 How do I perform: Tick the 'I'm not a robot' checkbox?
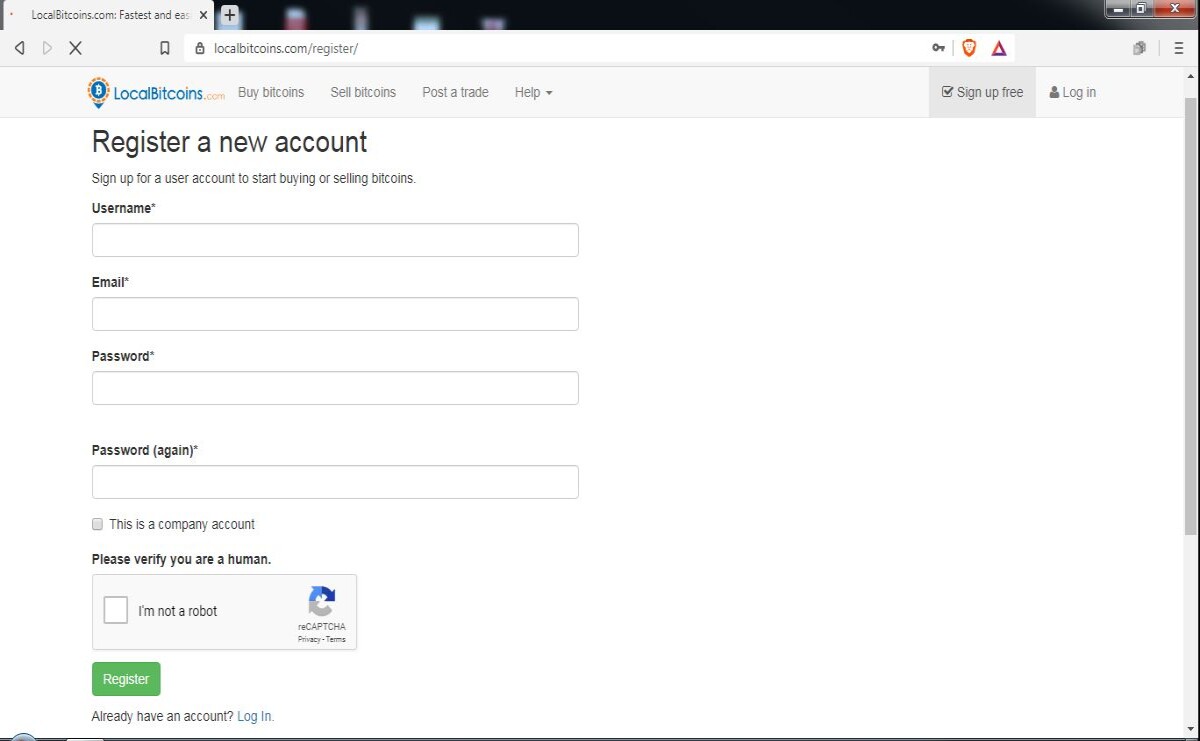click(116, 610)
